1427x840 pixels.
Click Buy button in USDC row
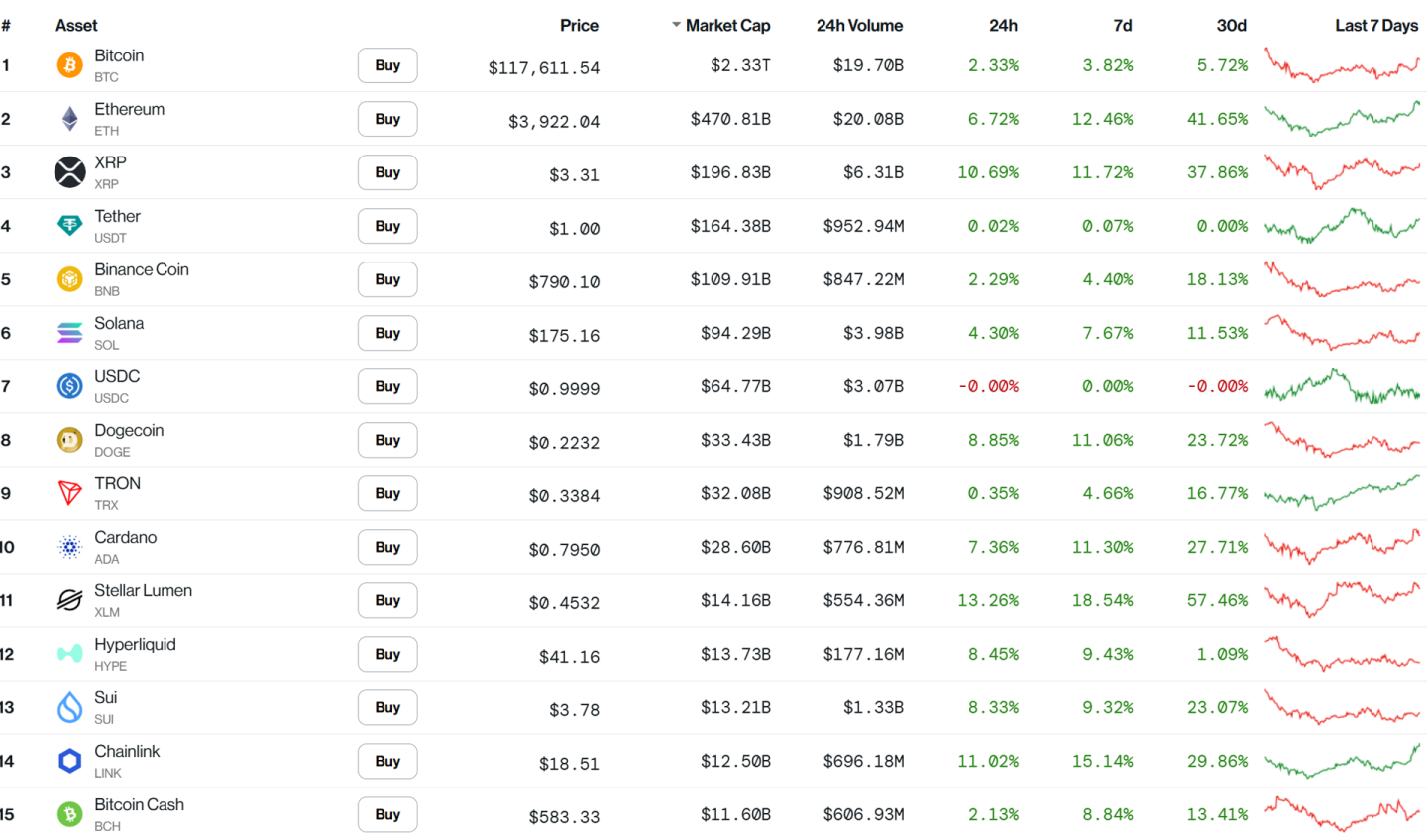387,386
